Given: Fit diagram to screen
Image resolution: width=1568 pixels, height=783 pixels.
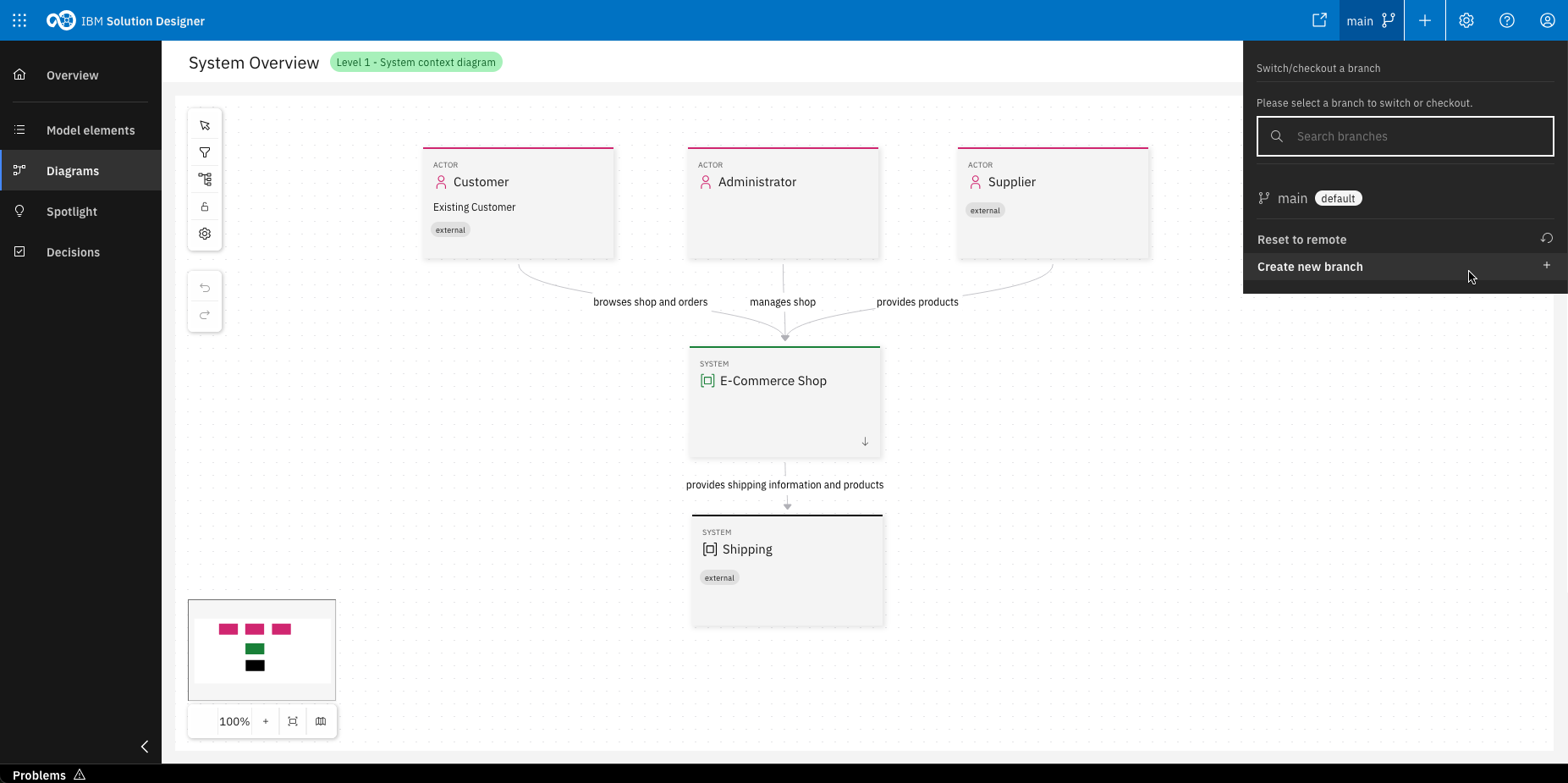Looking at the screenshot, I should pos(292,721).
